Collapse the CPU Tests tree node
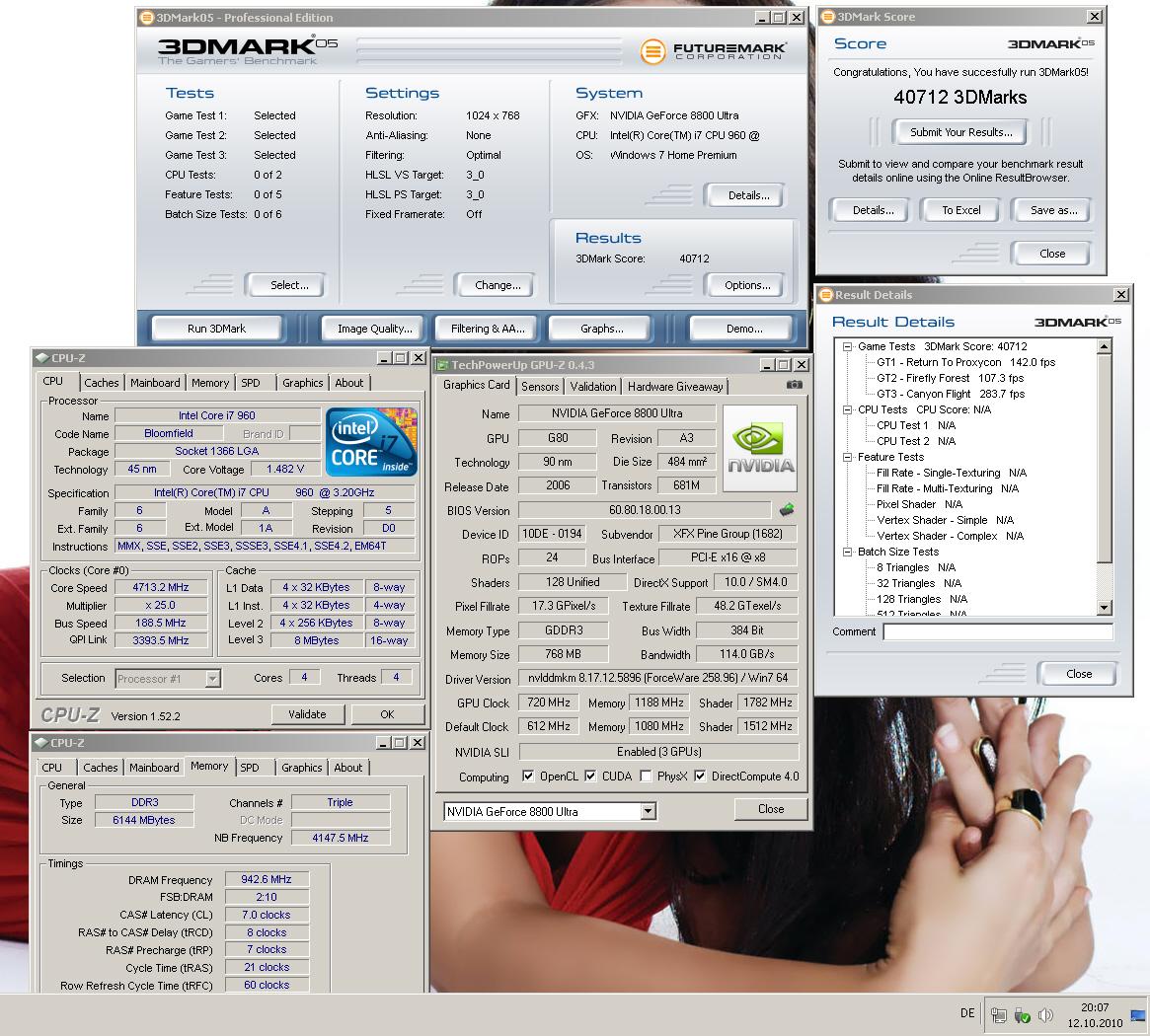The height and width of the screenshot is (1036, 1150). pyautogui.click(x=847, y=409)
